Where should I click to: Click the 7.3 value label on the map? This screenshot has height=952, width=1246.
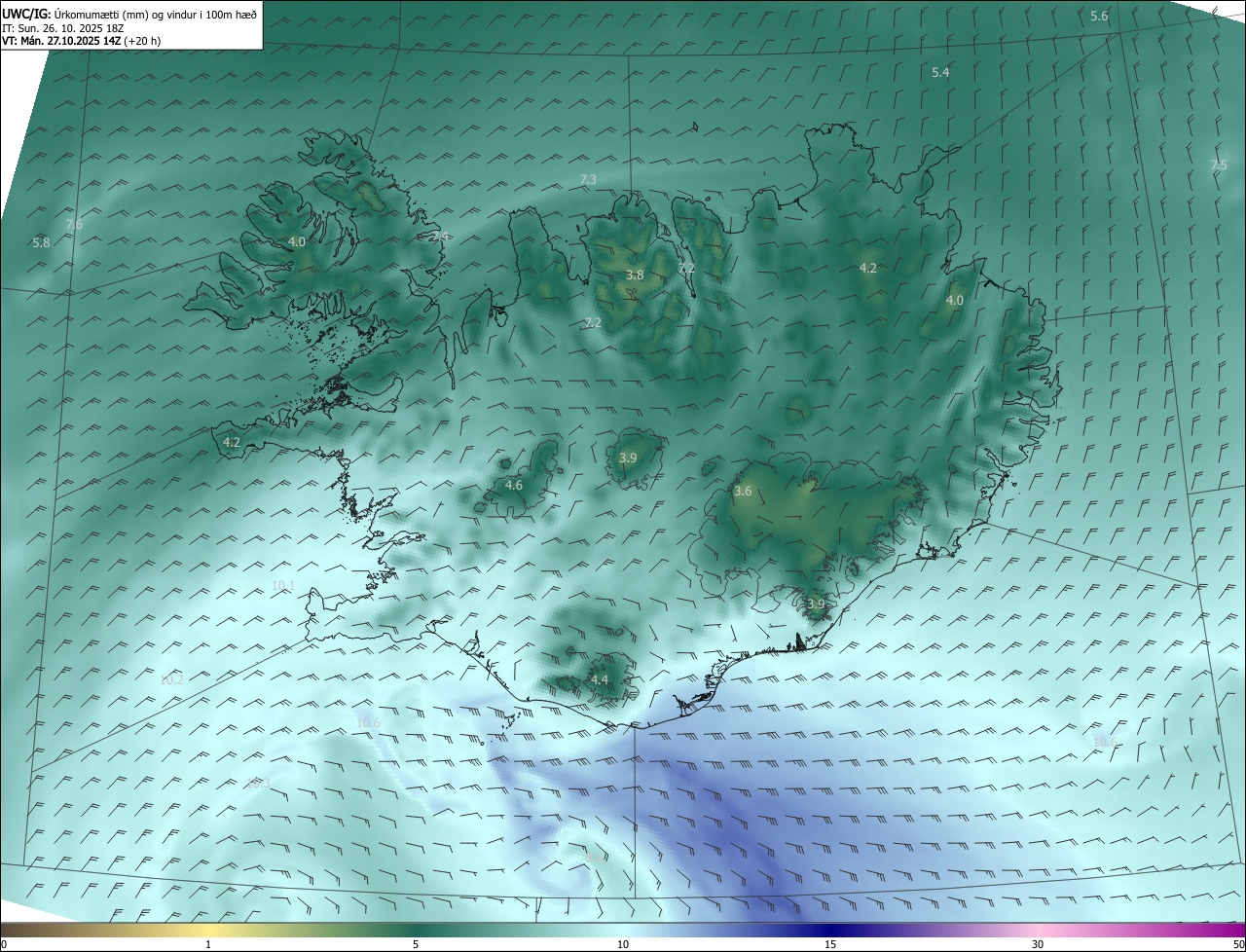pyautogui.click(x=588, y=179)
